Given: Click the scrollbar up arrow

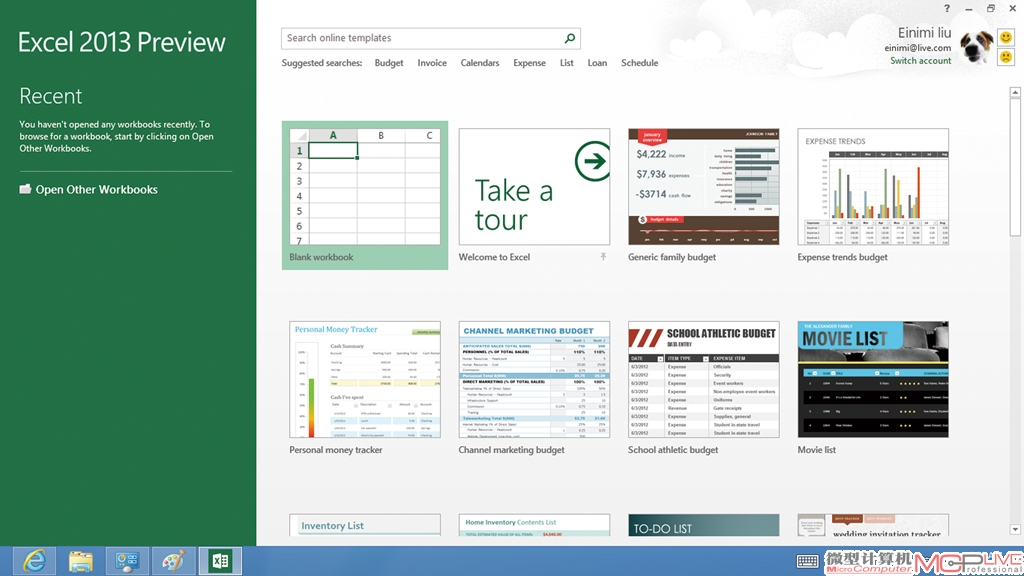Looking at the screenshot, I should point(1015,93).
